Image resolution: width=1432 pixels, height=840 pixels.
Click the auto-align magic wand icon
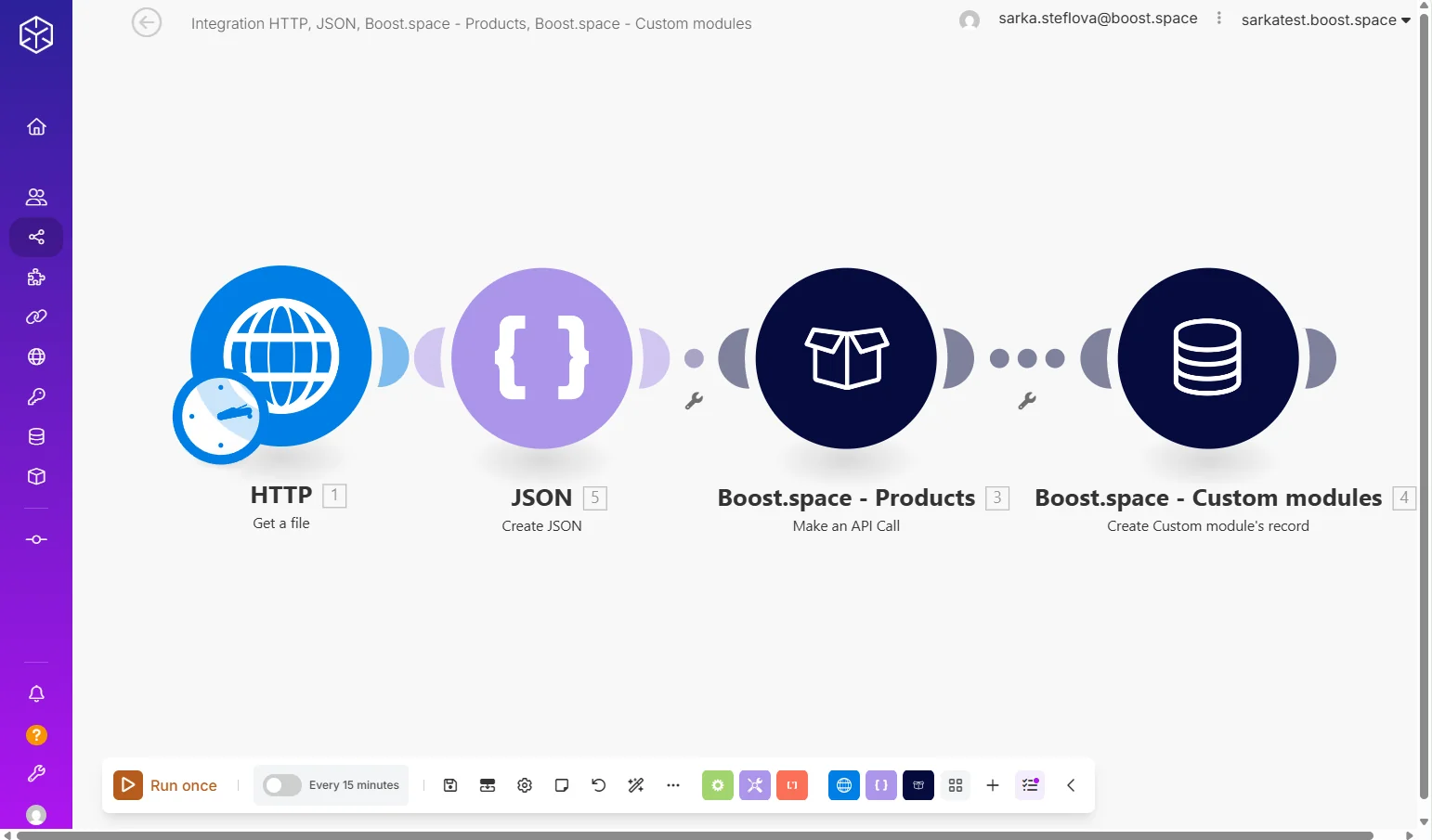[x=636, y=785]
